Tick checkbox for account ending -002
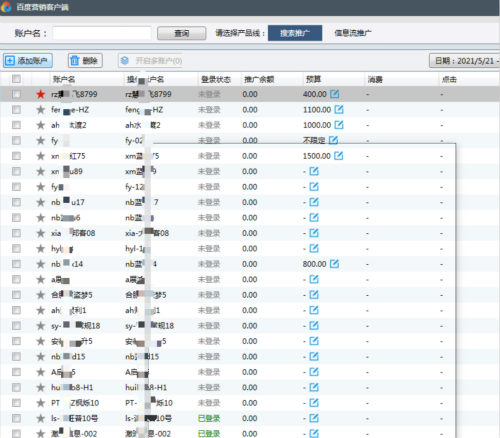This screenshot has width=500, height=438. point(16,434)
